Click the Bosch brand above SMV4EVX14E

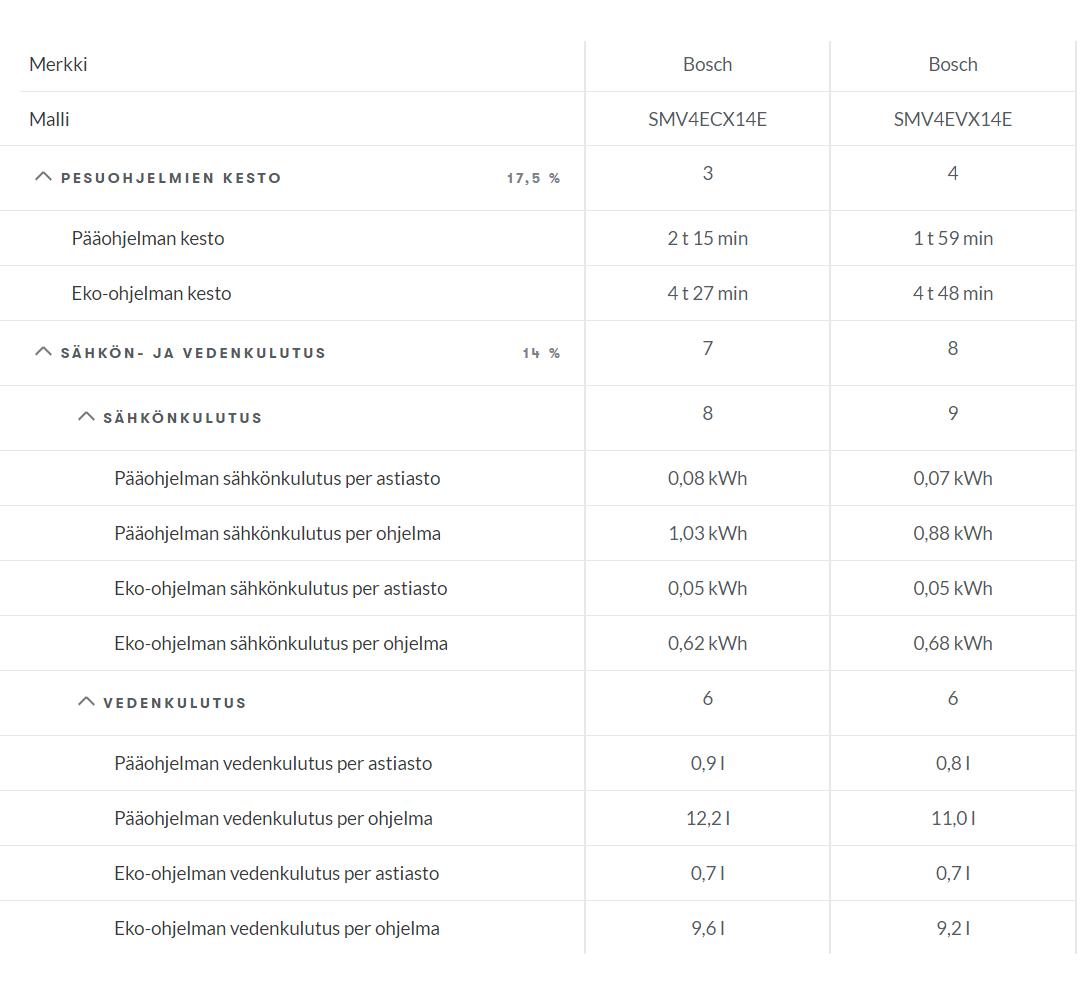(952, 64)
